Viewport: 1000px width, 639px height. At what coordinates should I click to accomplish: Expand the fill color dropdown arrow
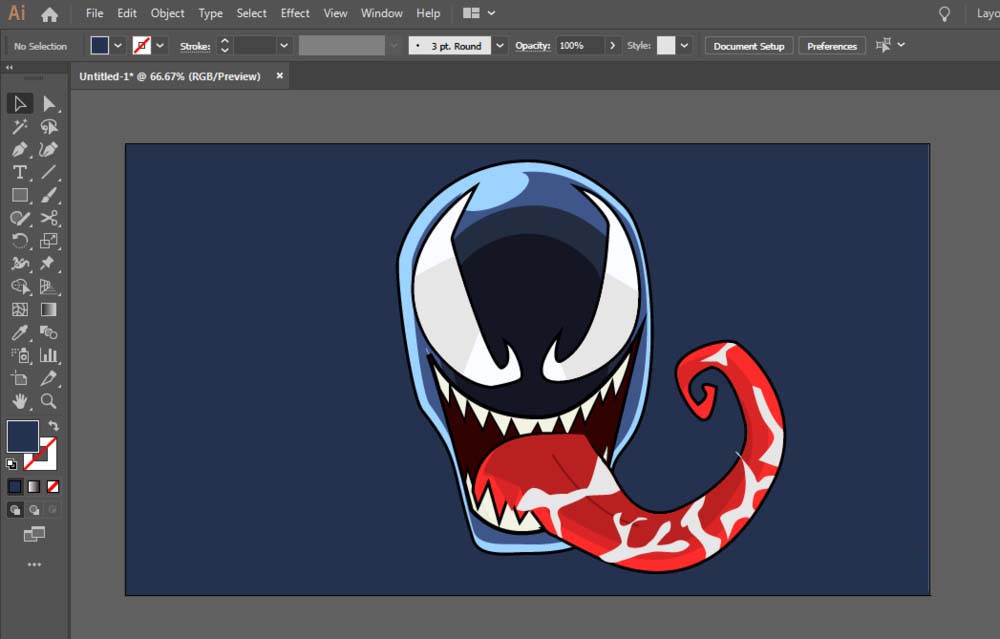point(118,46)
